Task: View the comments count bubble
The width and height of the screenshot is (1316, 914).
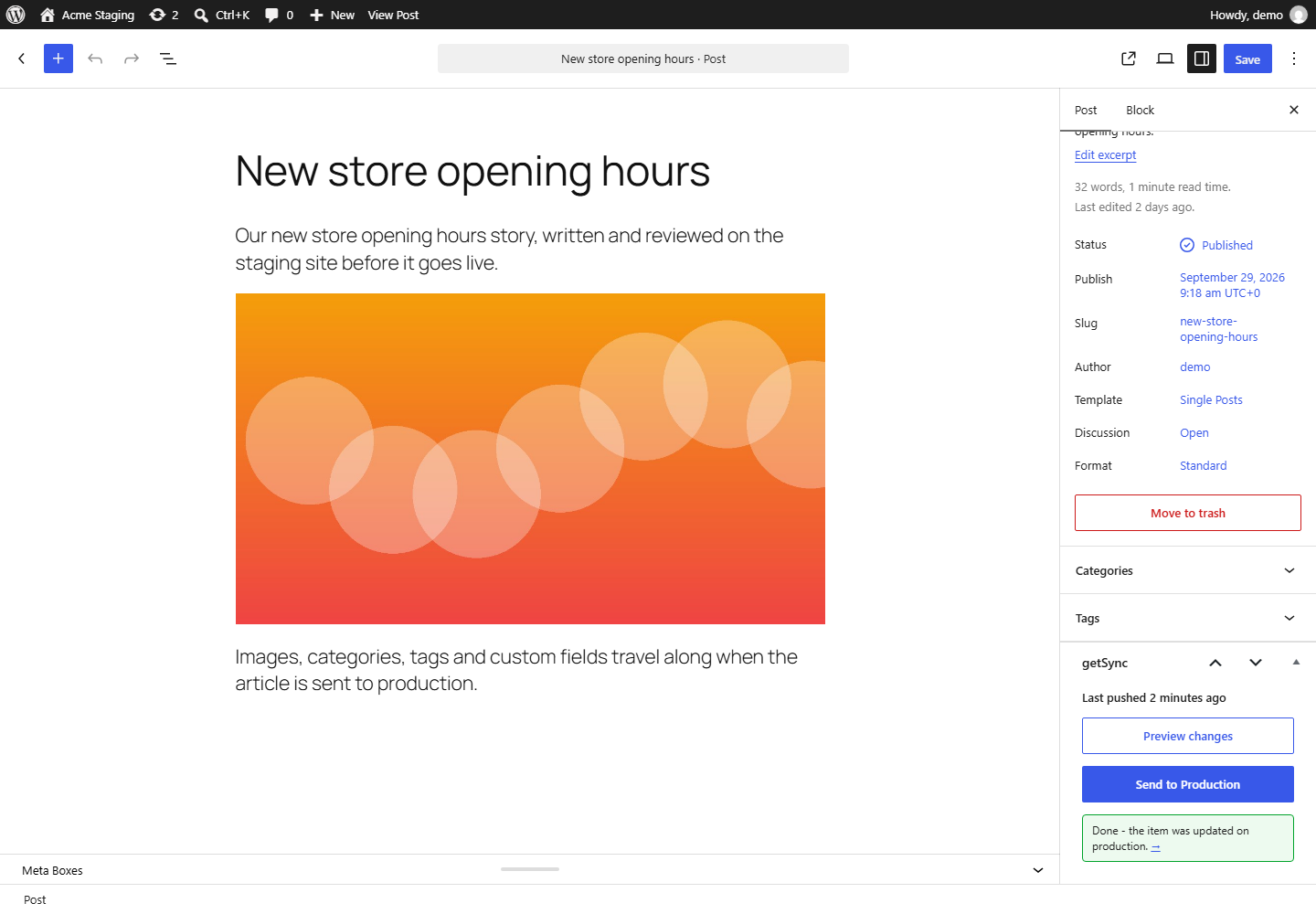Action: click(x=279, y=15)
